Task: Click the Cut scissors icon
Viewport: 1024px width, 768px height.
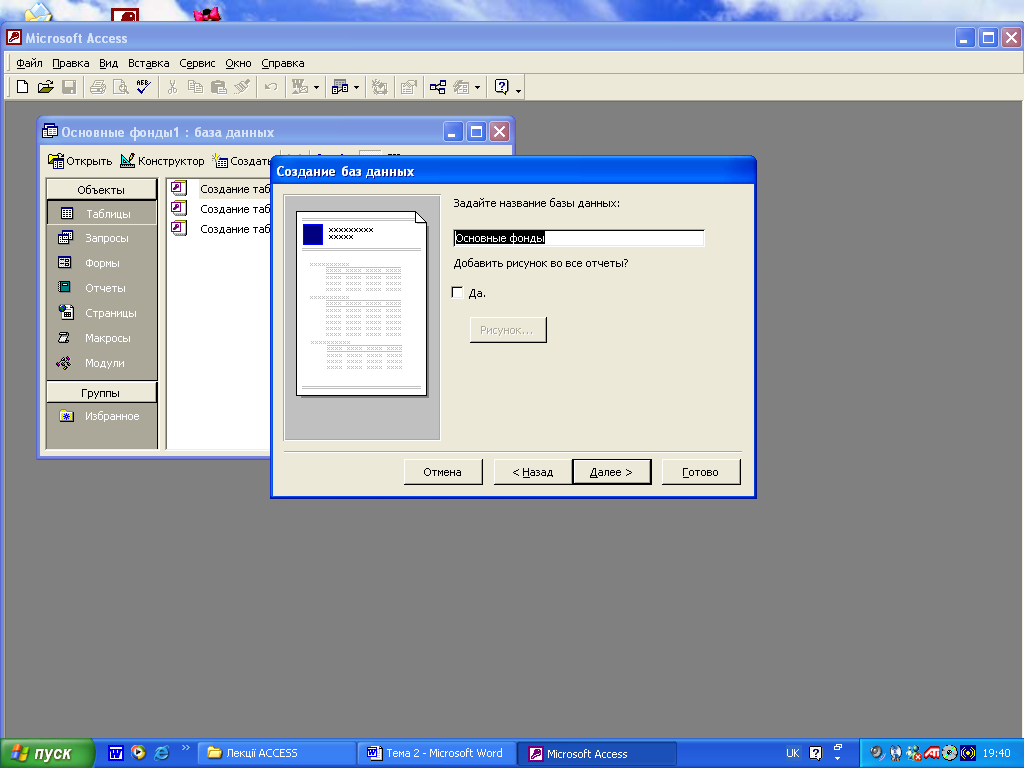Action: (172, 87)
